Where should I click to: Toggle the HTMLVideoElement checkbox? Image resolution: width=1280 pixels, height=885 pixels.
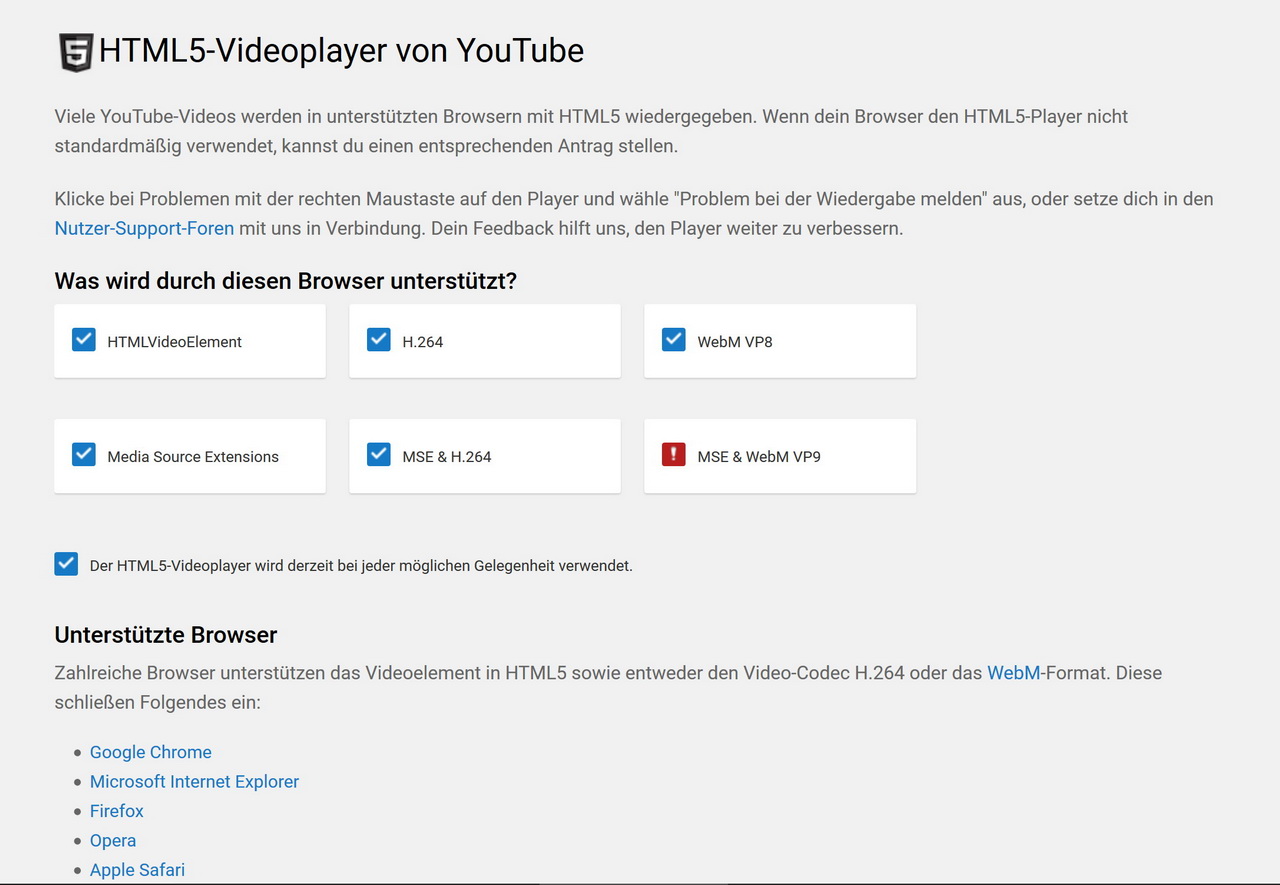[x=84, y=340]
